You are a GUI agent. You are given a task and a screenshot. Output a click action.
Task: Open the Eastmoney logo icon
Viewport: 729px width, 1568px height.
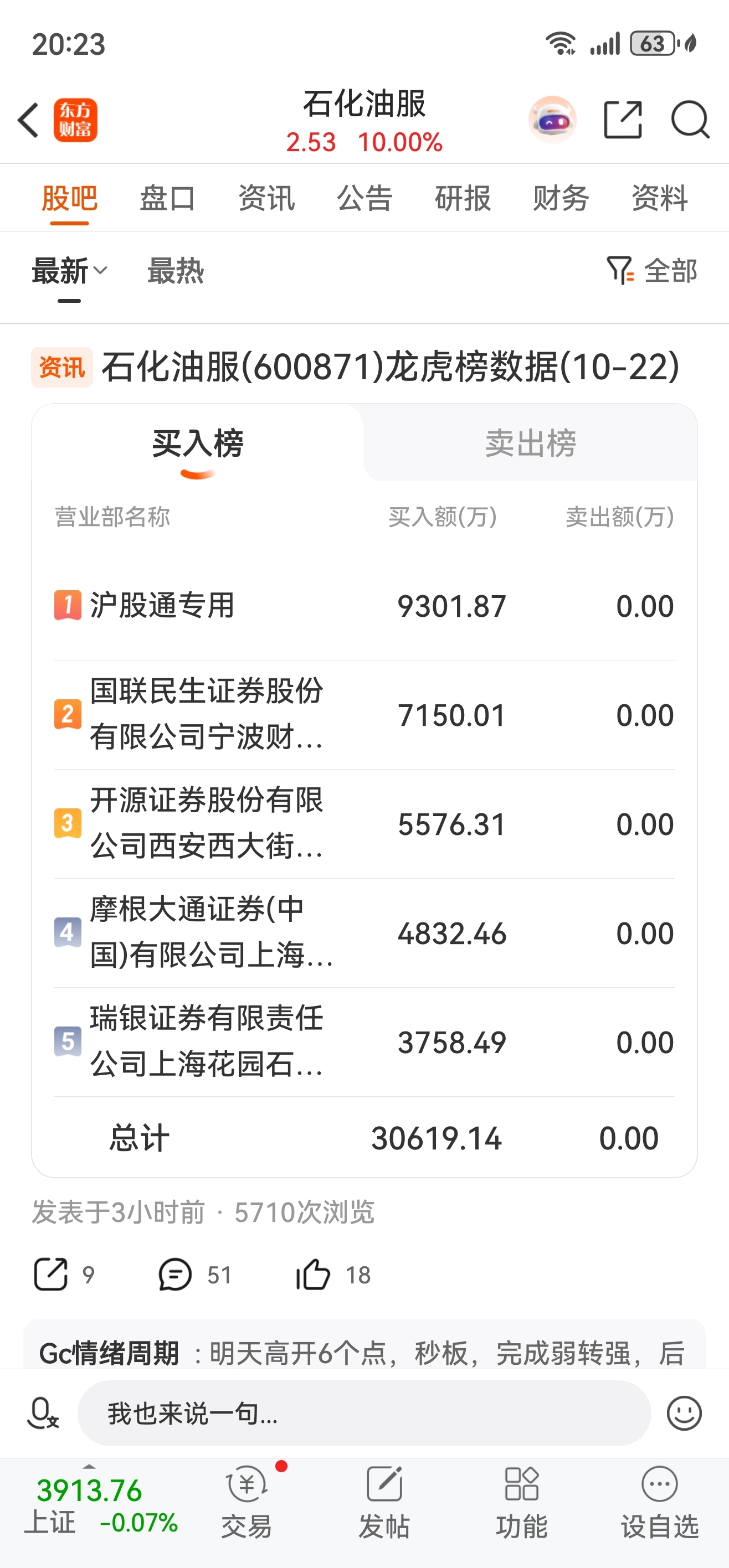click(75, 120)
